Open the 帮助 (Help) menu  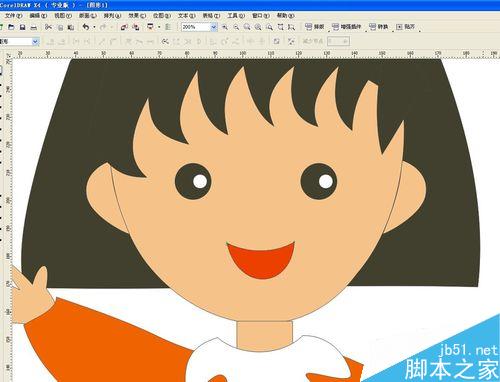pos(285,16)
